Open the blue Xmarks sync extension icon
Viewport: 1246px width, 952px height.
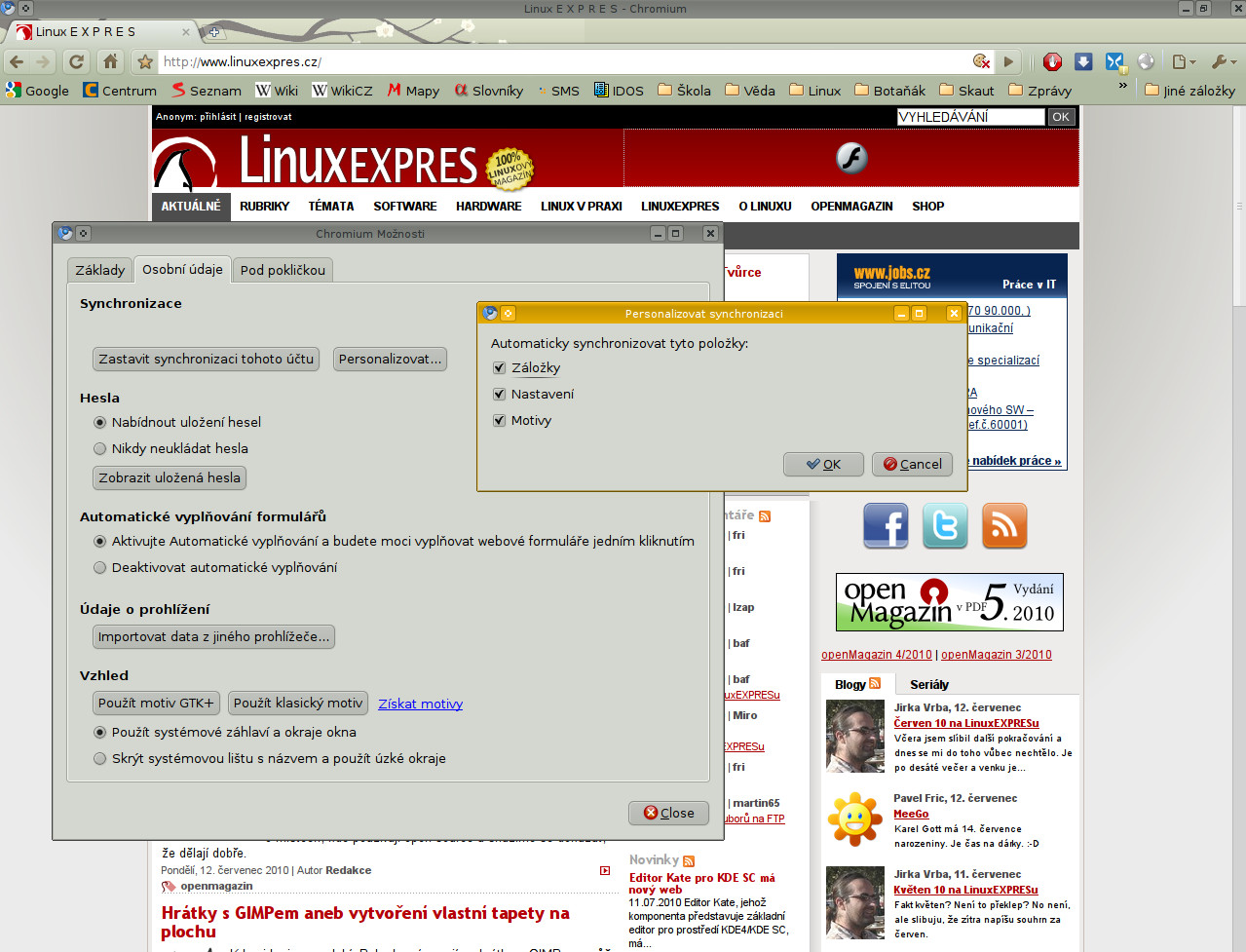[1115, 61]
